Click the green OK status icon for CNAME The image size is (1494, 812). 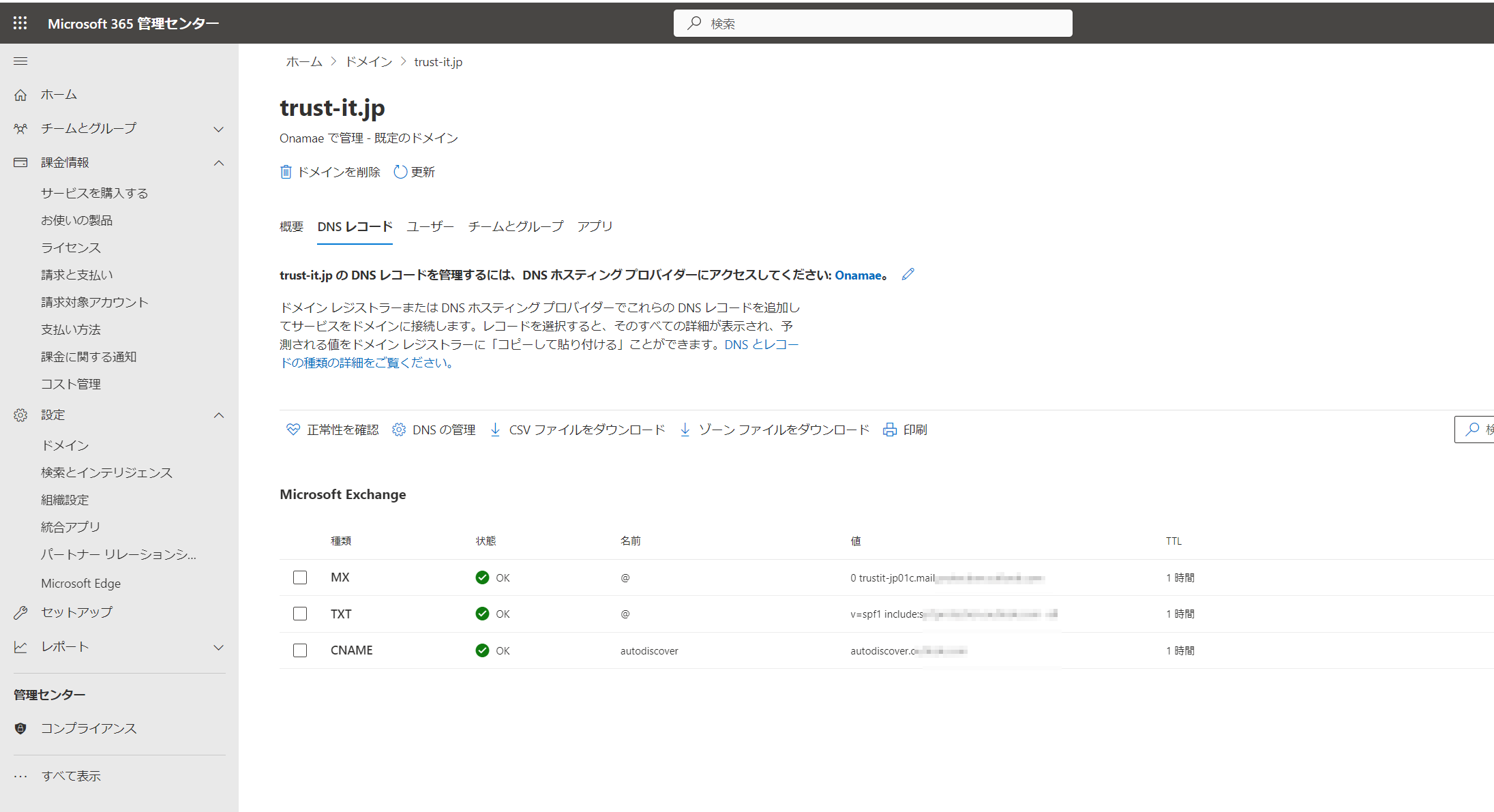(482, 650)
